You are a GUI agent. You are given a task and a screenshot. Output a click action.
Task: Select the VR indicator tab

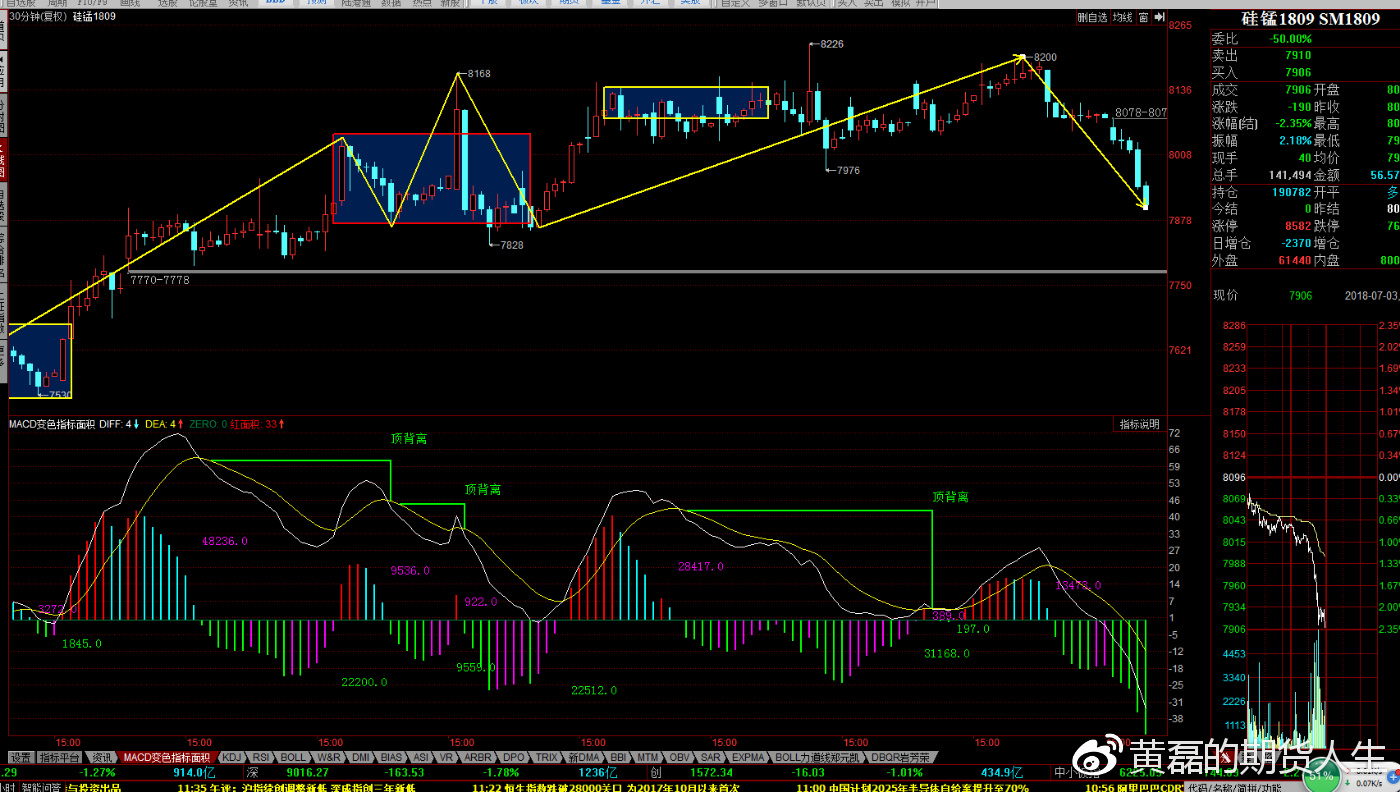click(x=447, y=757)
